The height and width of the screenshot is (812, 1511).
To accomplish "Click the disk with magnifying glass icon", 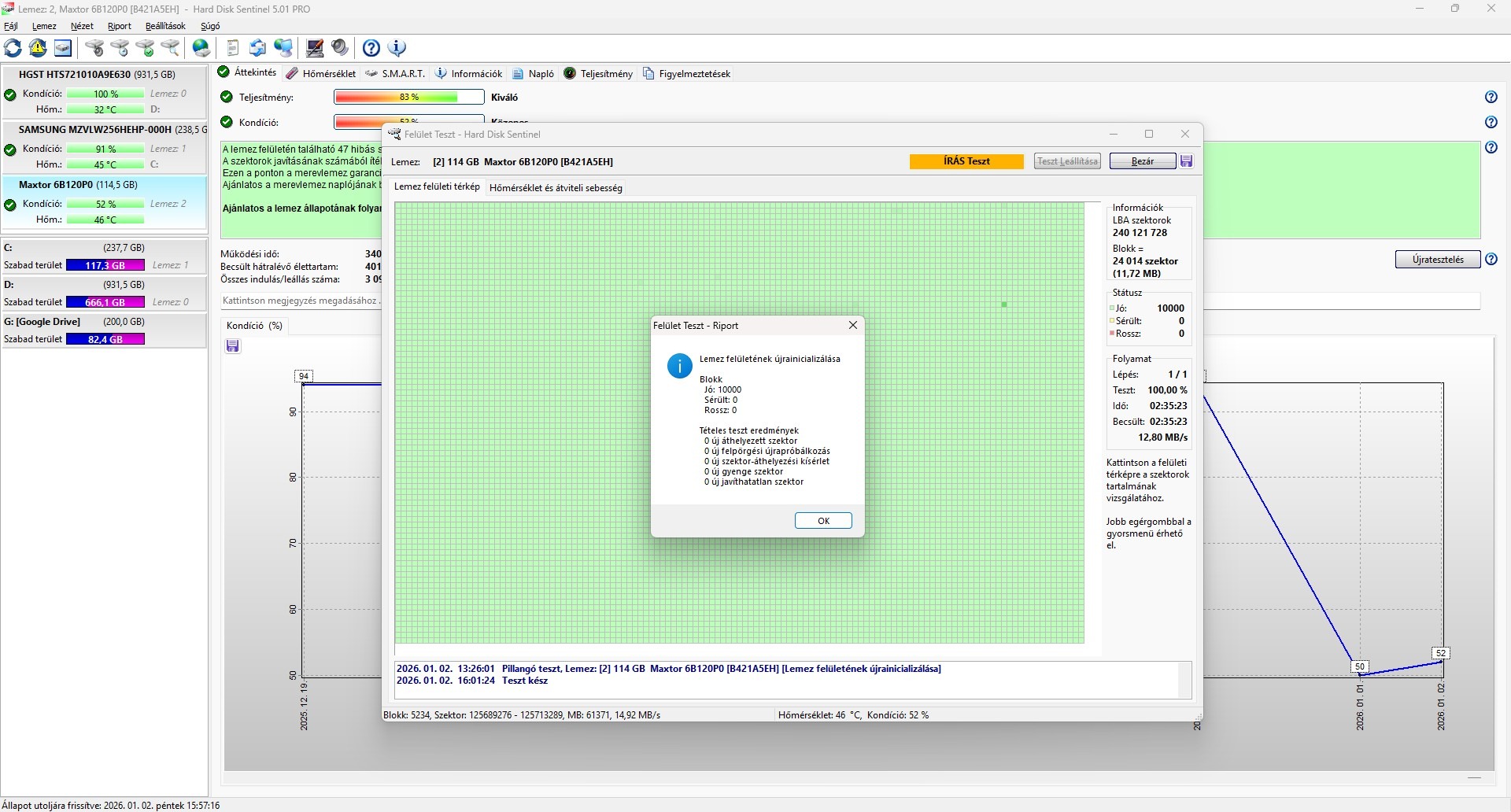I will click(x=170, y=48).
